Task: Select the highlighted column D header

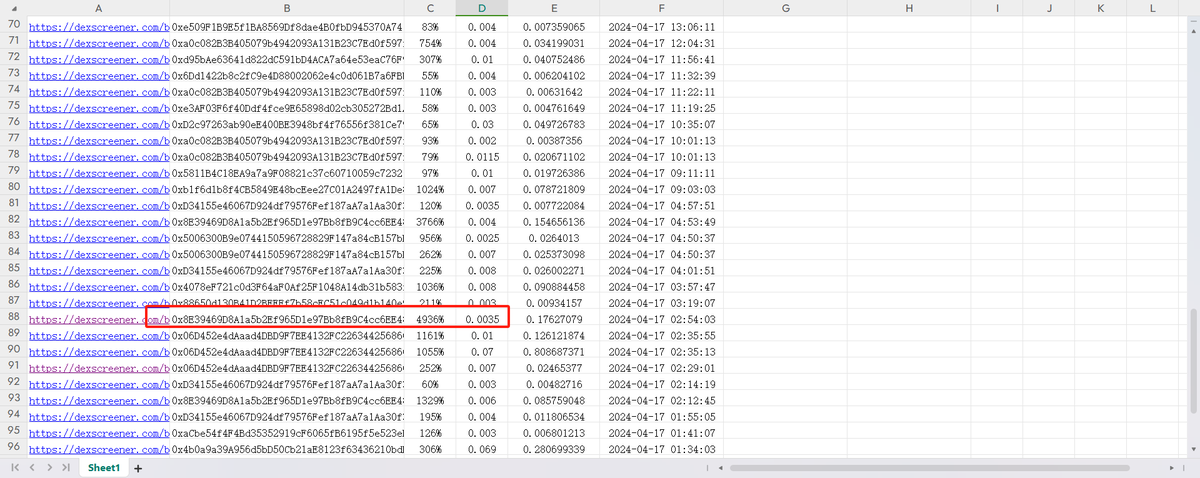Action: 480,8
